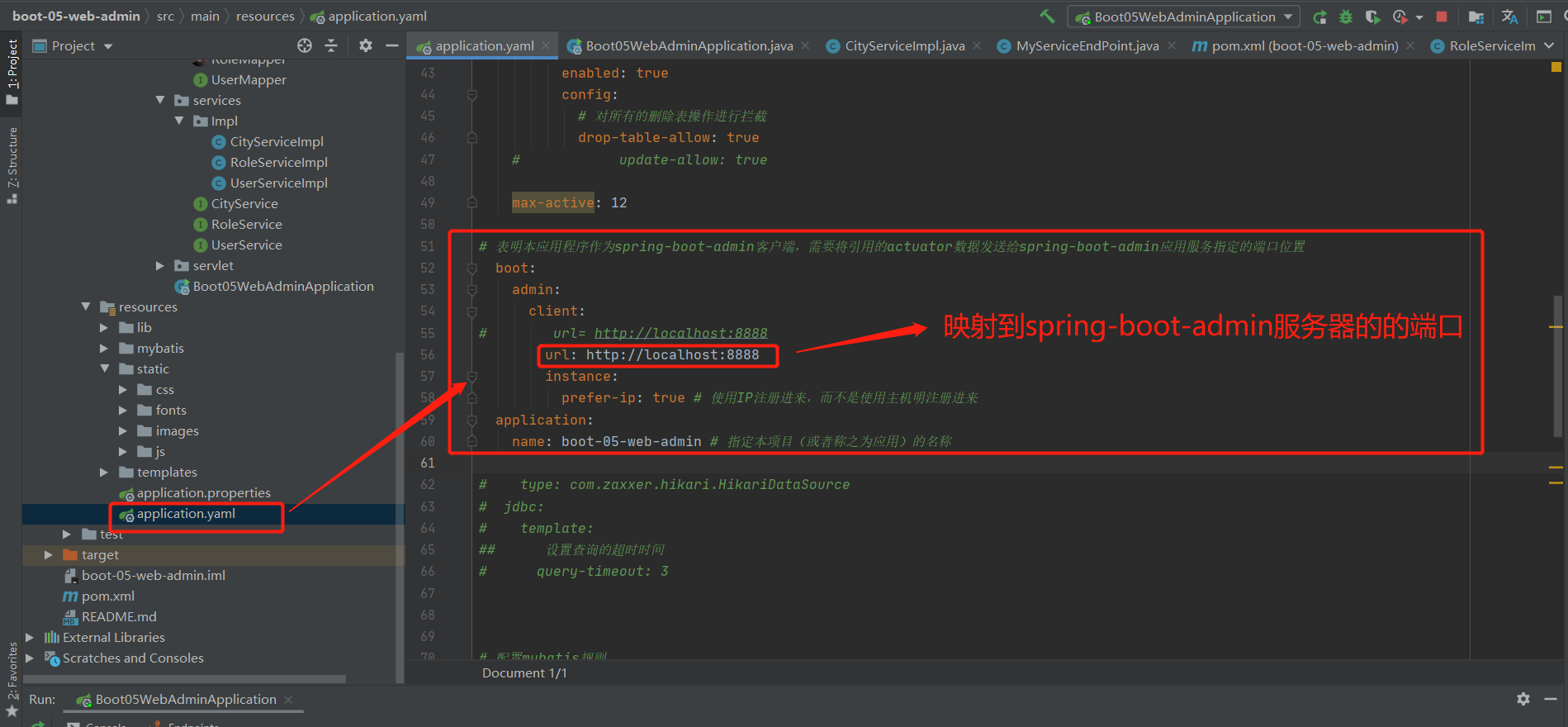Click editor vertical scrollbar thumb
Image resolution: width=1568 pixels, height=727 pixels.
1558,368
